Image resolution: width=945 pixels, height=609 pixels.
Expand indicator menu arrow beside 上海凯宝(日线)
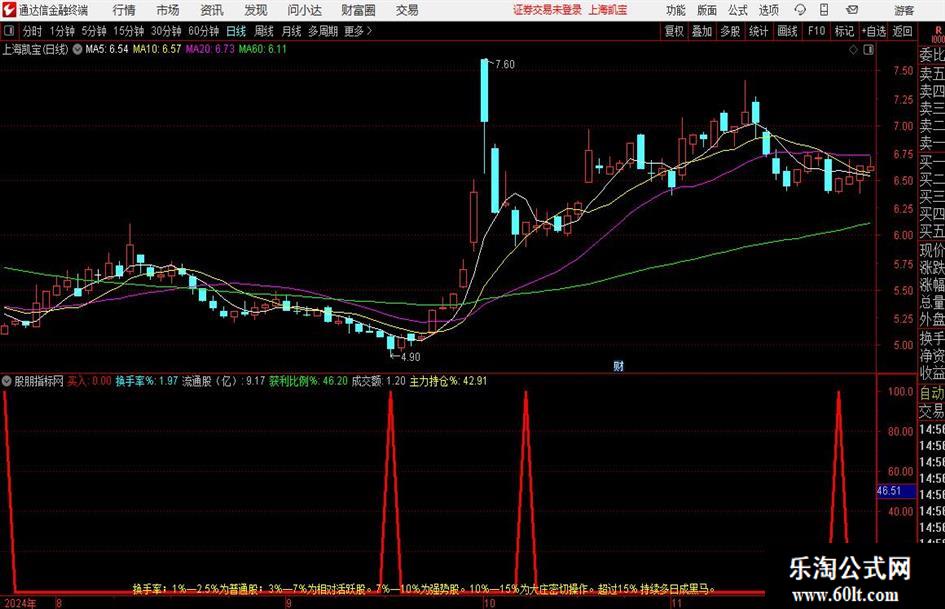[x=78, y=49]
